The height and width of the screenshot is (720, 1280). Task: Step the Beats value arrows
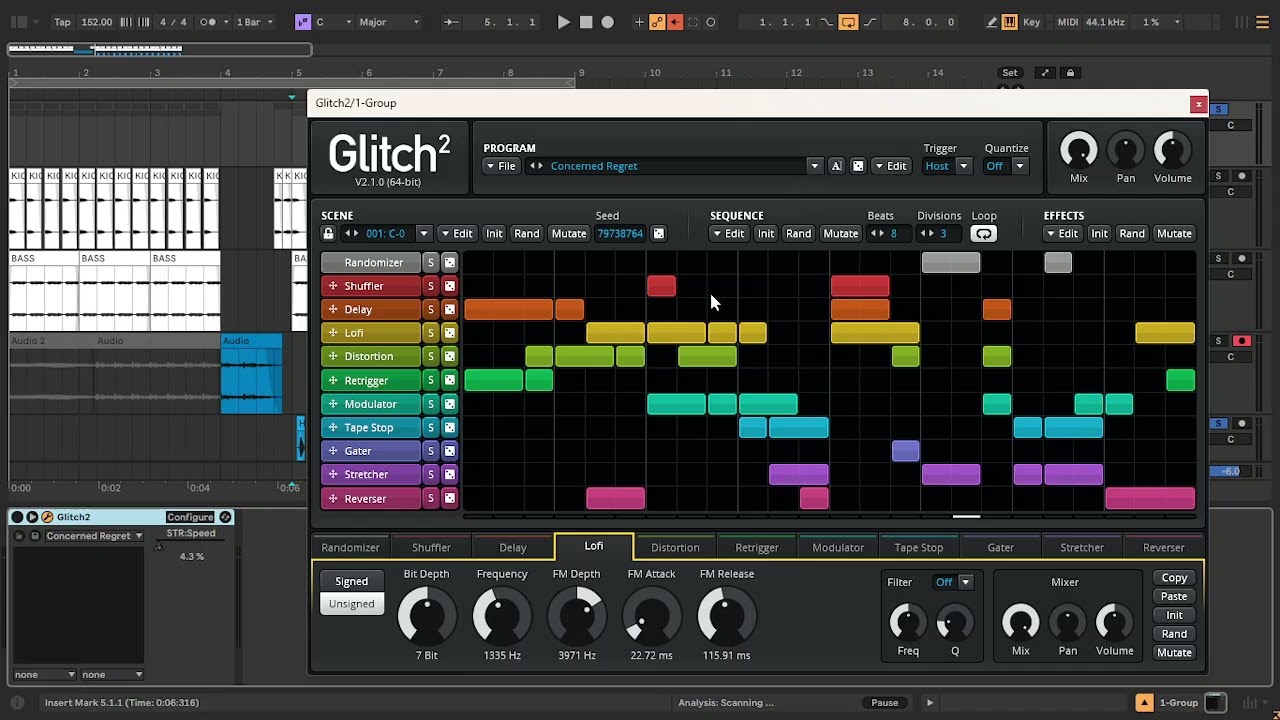click(877, 234)
